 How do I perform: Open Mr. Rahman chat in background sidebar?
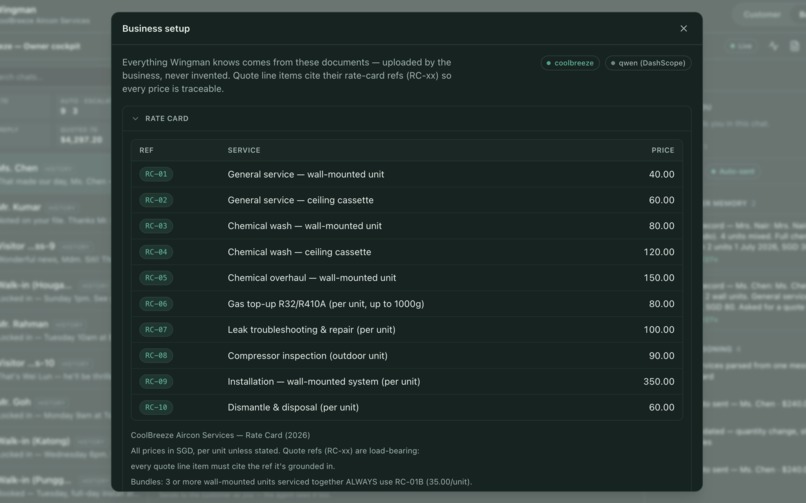point(56,330)
